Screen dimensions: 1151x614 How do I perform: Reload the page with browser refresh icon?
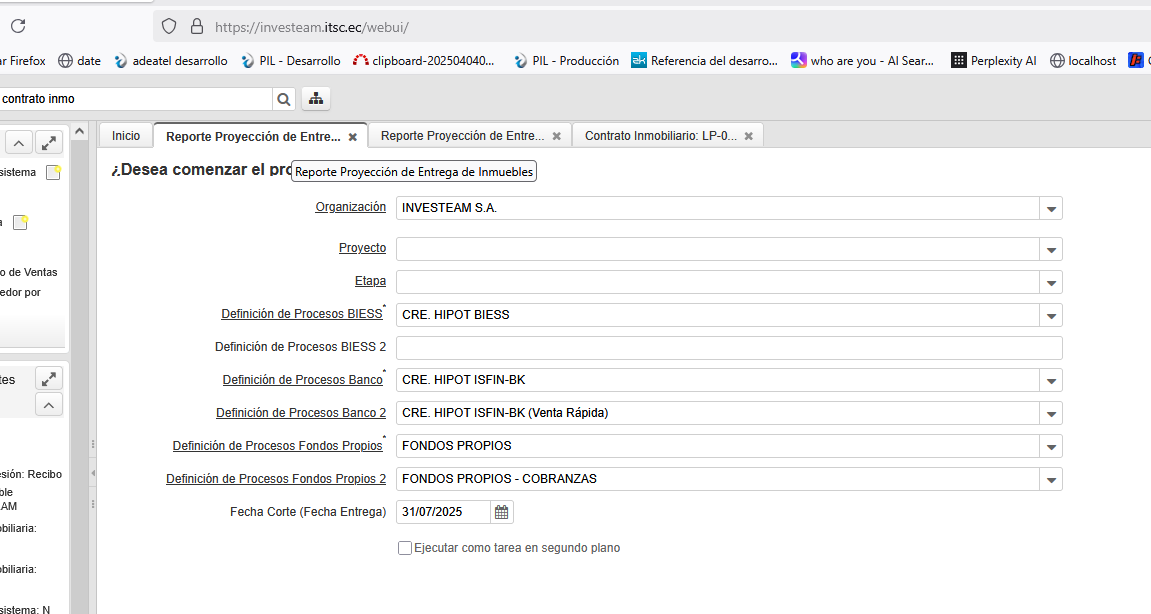[18, 26]
